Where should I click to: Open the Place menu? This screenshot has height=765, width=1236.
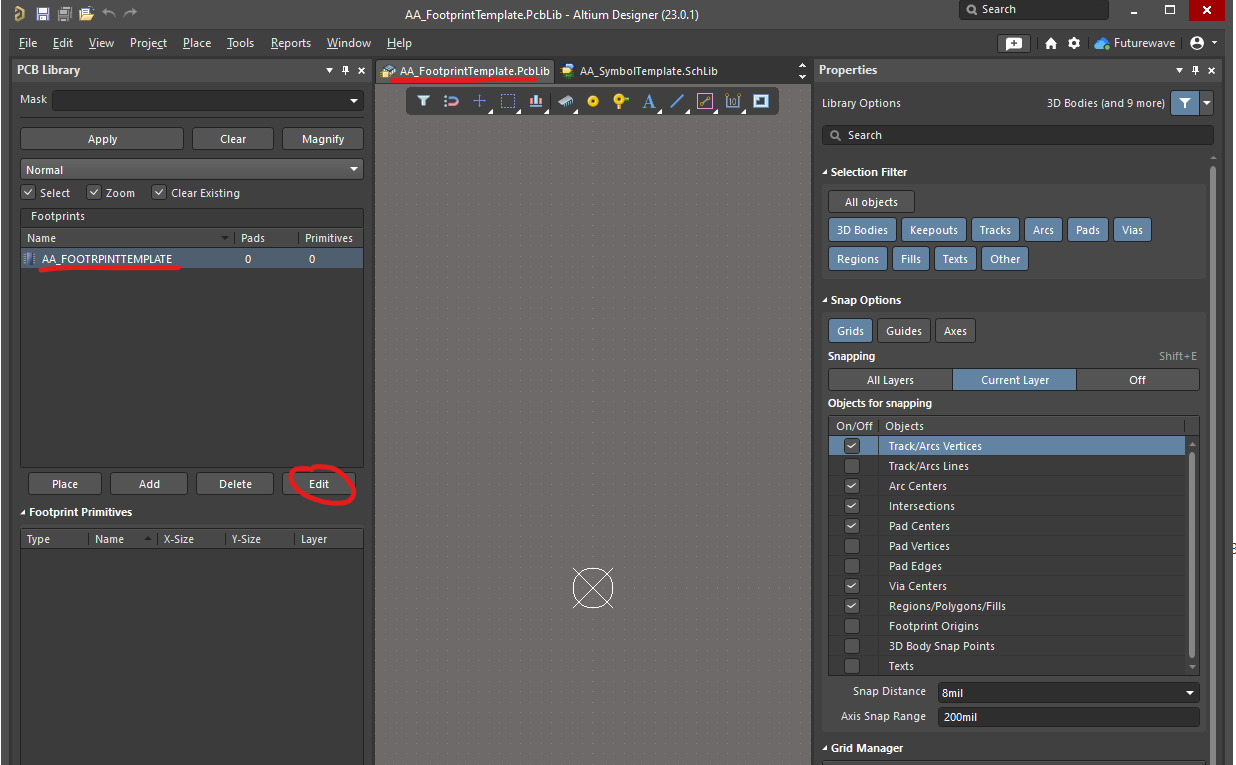[197, 43]
